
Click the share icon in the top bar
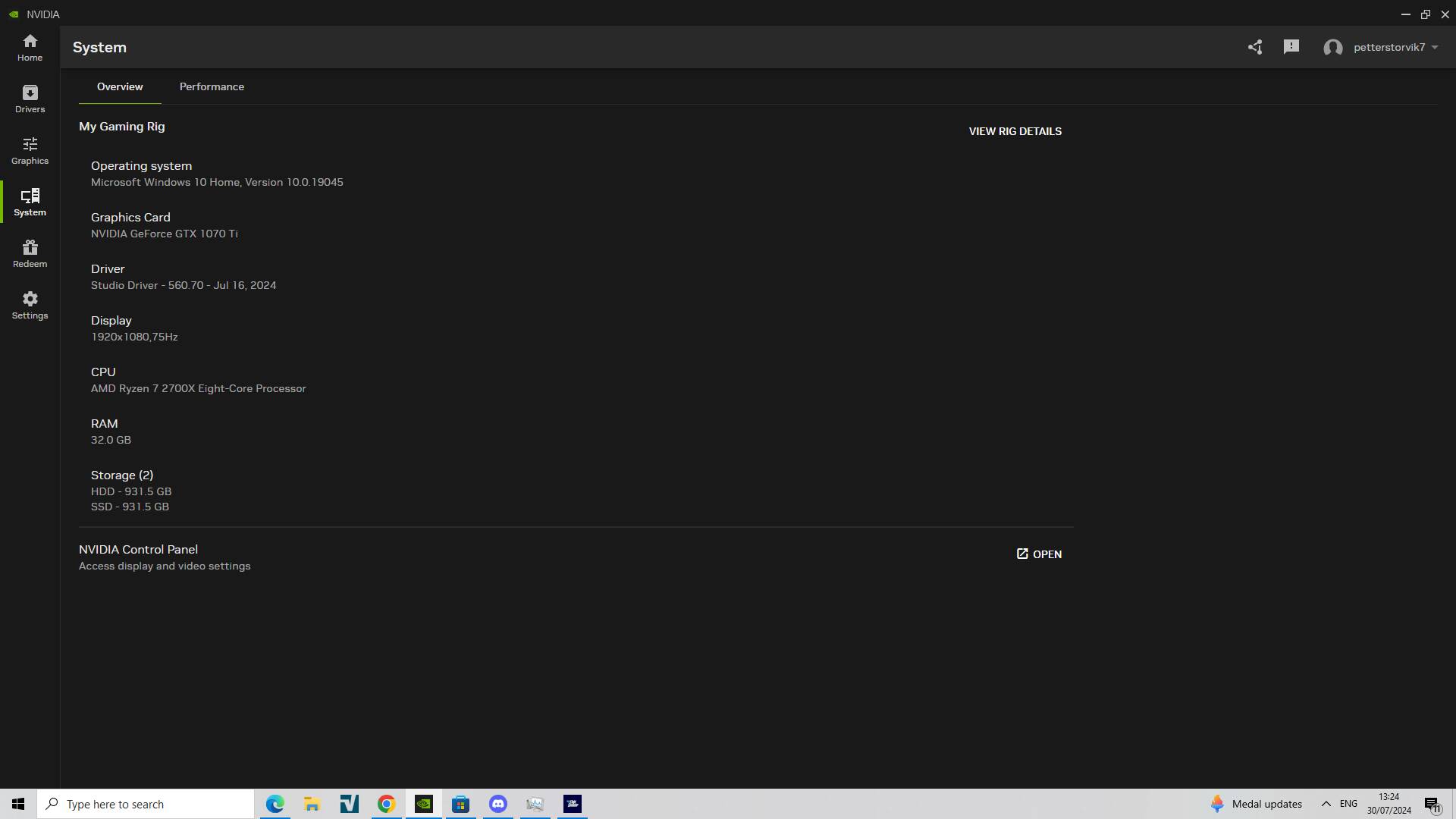1254,46
